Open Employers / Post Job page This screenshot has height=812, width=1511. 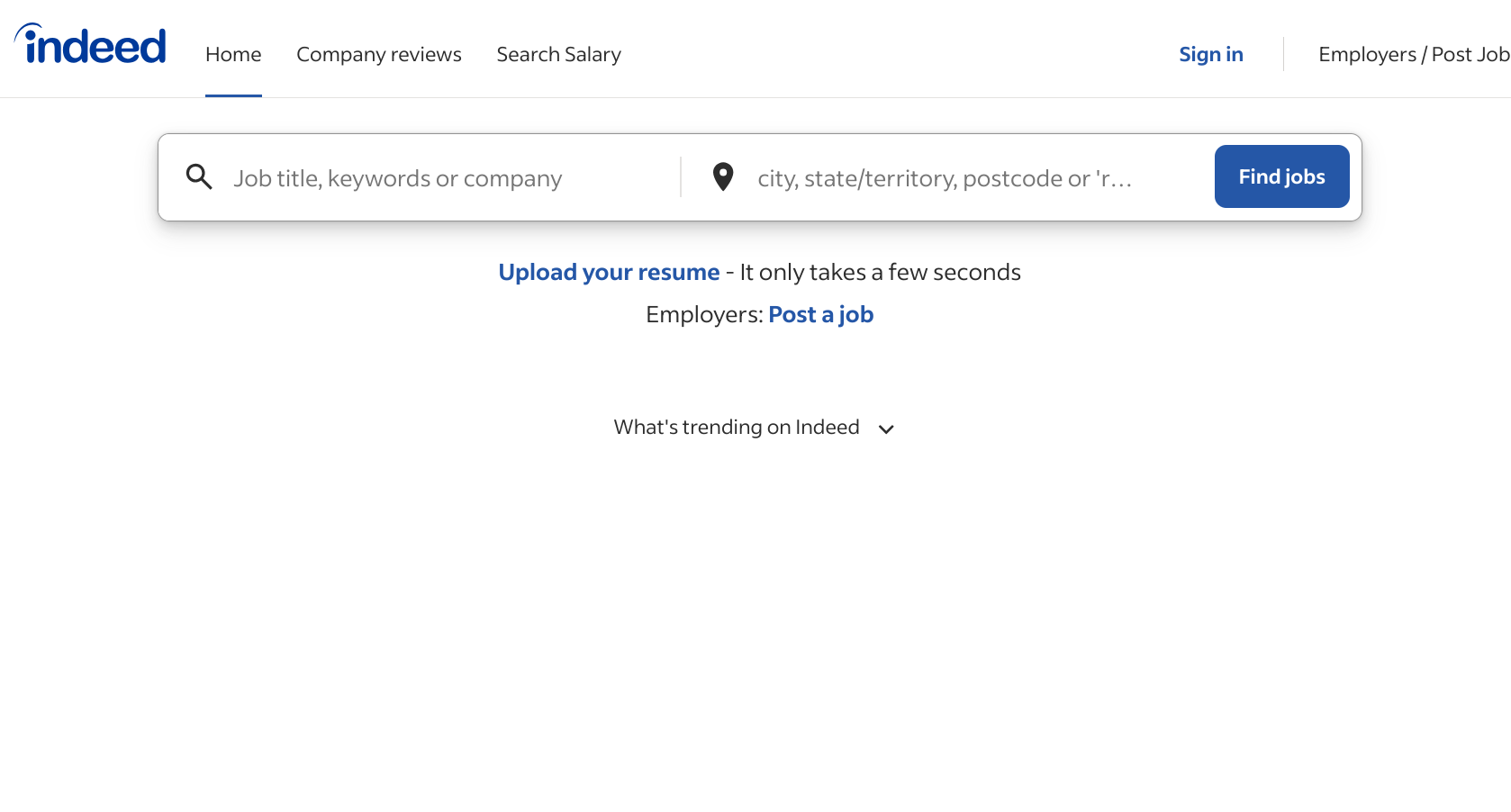[1414, 54]
